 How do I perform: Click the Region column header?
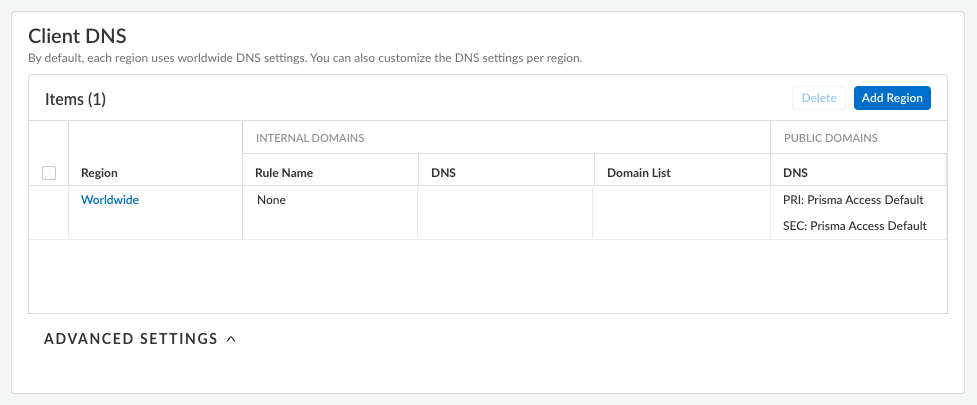coord(99,173)
